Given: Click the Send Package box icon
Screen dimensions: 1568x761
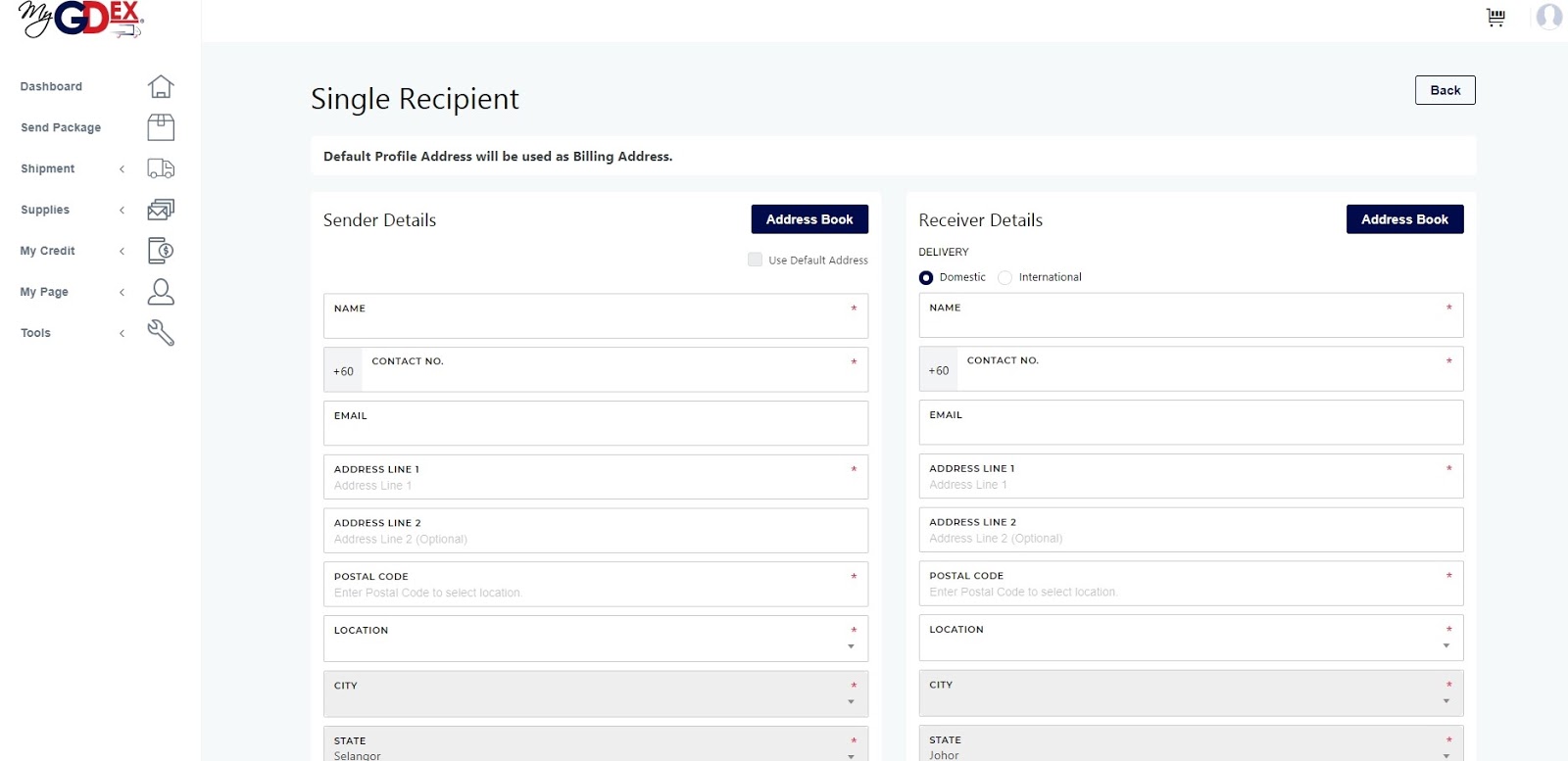Looking at the screenshot, I should (x=161, y=127).
